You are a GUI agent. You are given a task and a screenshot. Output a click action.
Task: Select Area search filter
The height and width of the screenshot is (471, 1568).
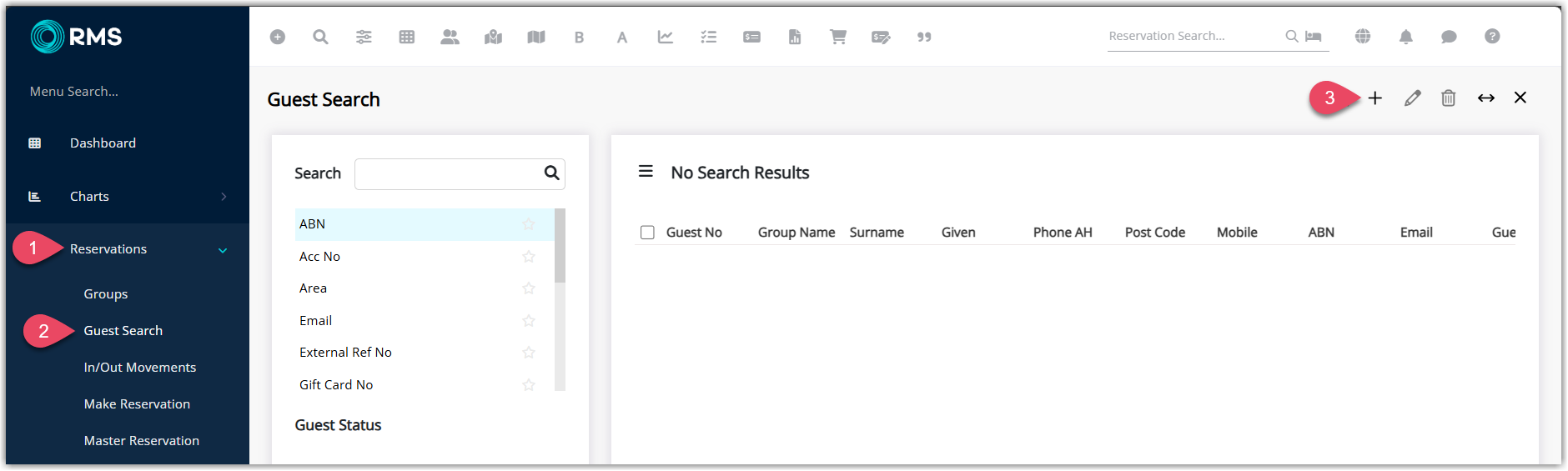[425, 288]
